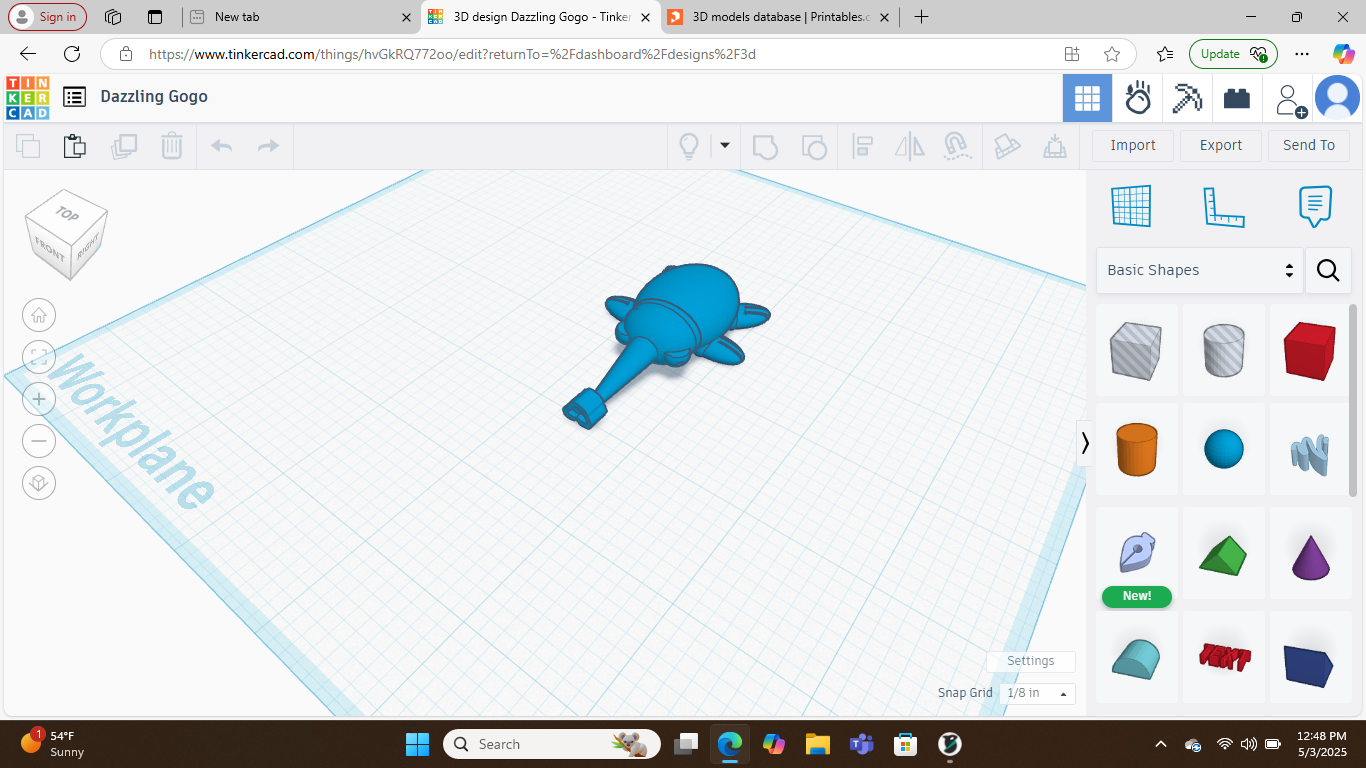1366x768 pixels.
Task: Click the Home view button
Action: [39, 315]
